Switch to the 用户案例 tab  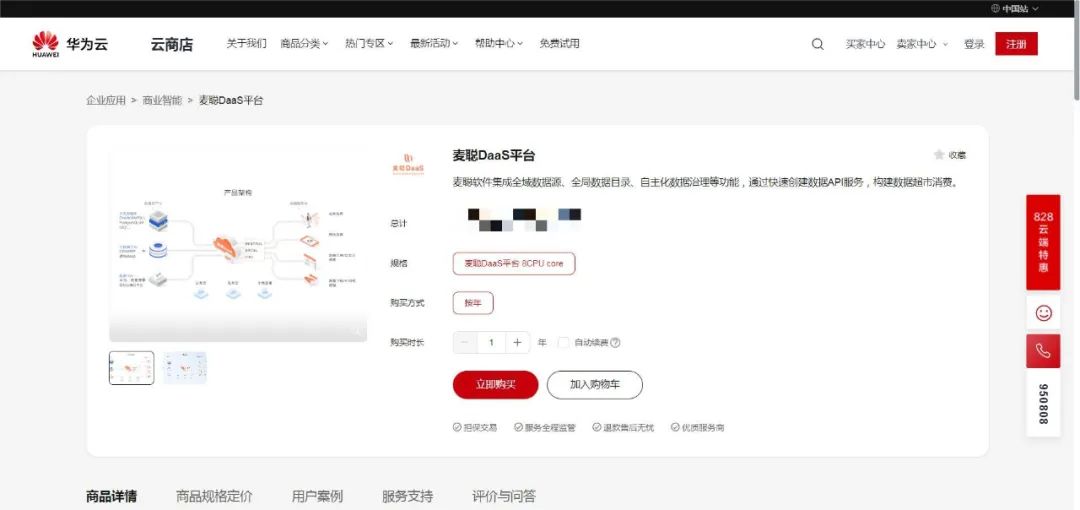pos(318,496)
